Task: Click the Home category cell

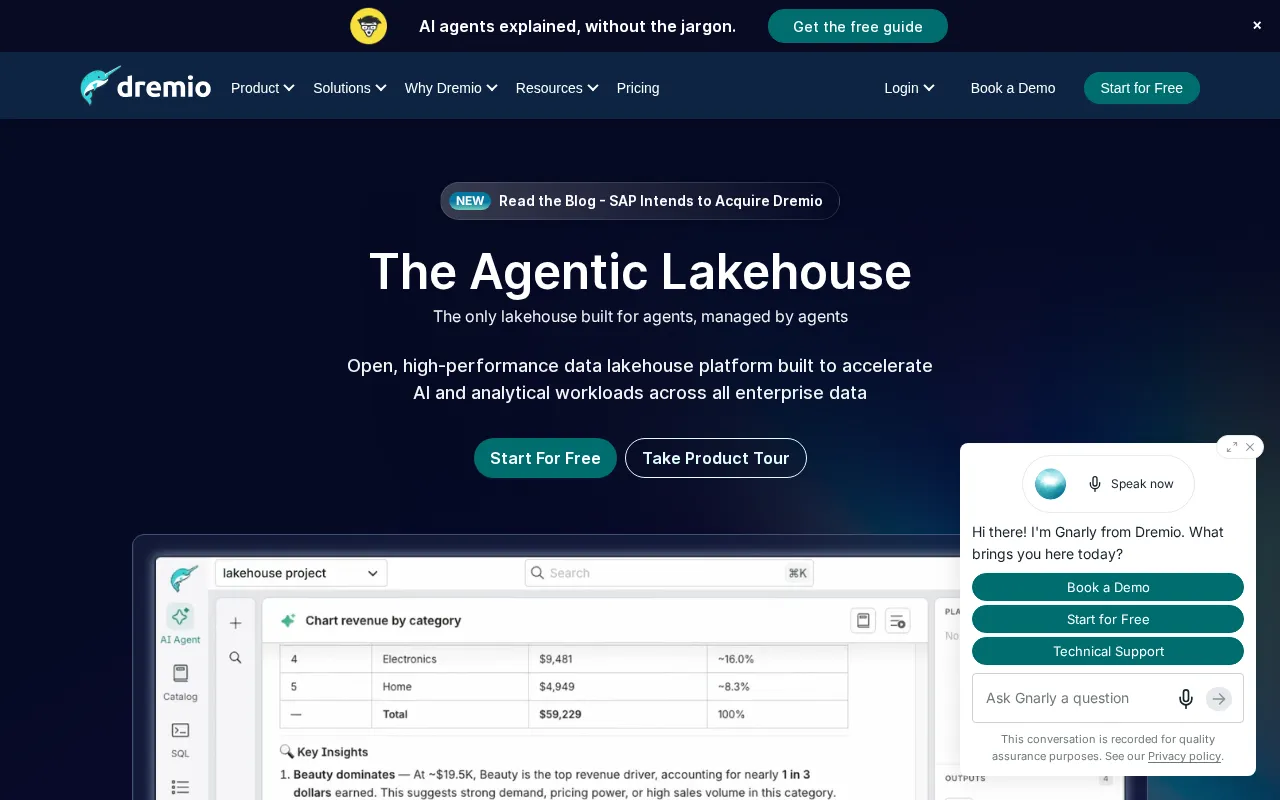Action: (451, 687)
